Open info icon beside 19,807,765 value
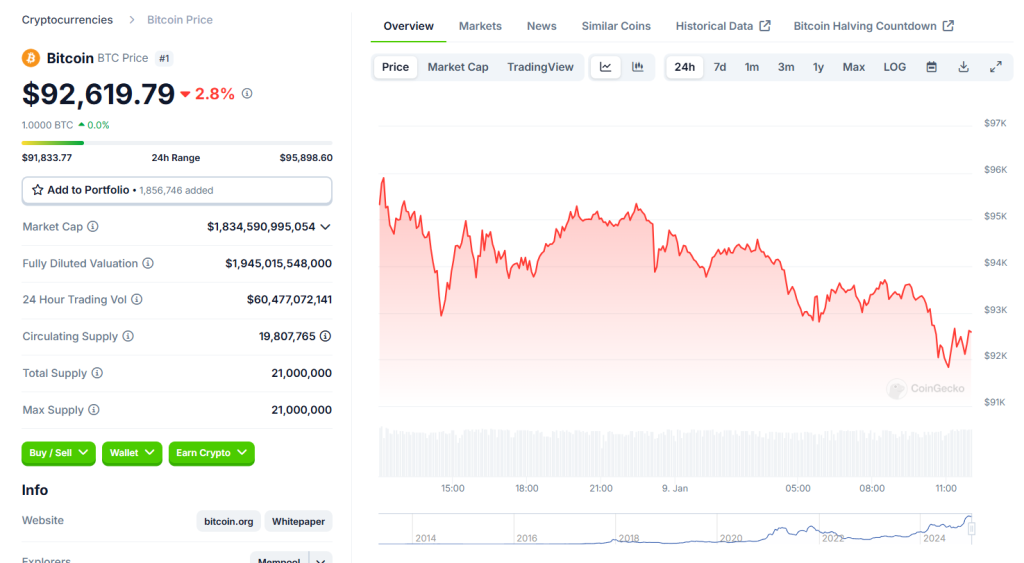1024x563 pixels. [x=325, y=336]
